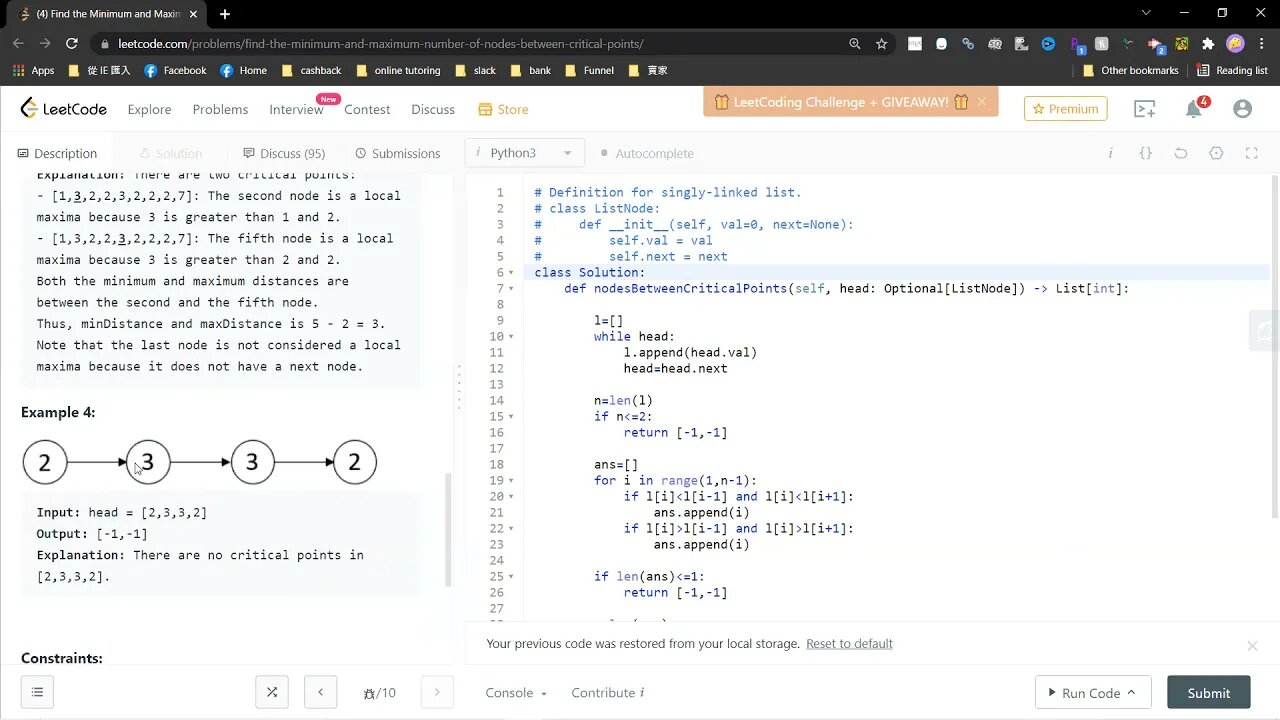
Task: Toggle the Autocomplete option
Action: (647, 153)
